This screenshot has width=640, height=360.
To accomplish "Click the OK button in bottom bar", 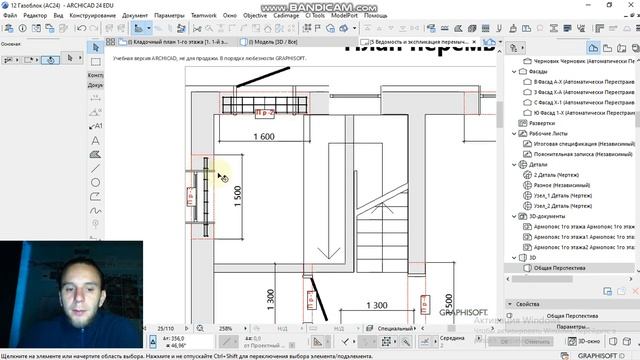I will tap(504, 341).
